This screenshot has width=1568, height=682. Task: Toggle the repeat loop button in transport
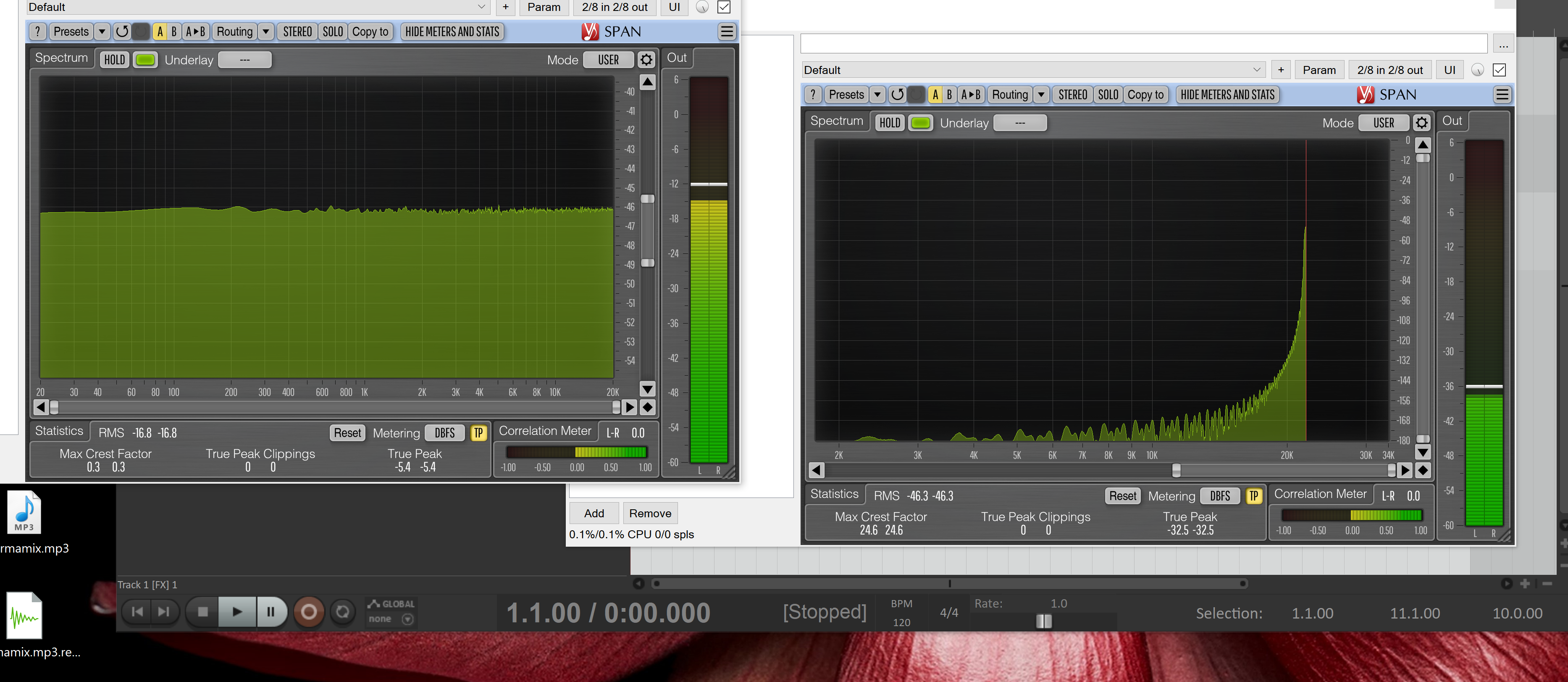pyautogui.click(x=343, y=611)
